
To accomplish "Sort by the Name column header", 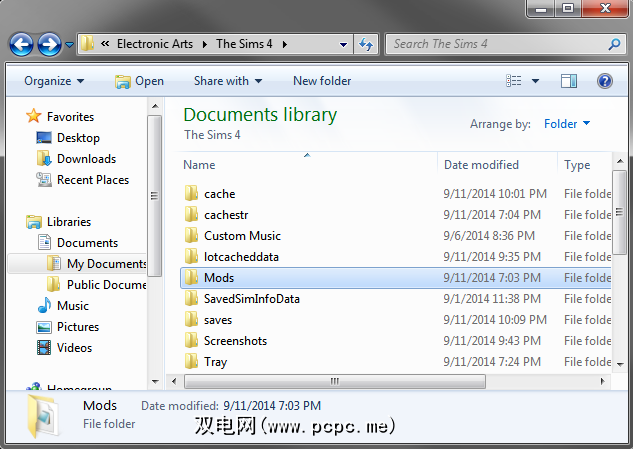I will click(199, 165).
